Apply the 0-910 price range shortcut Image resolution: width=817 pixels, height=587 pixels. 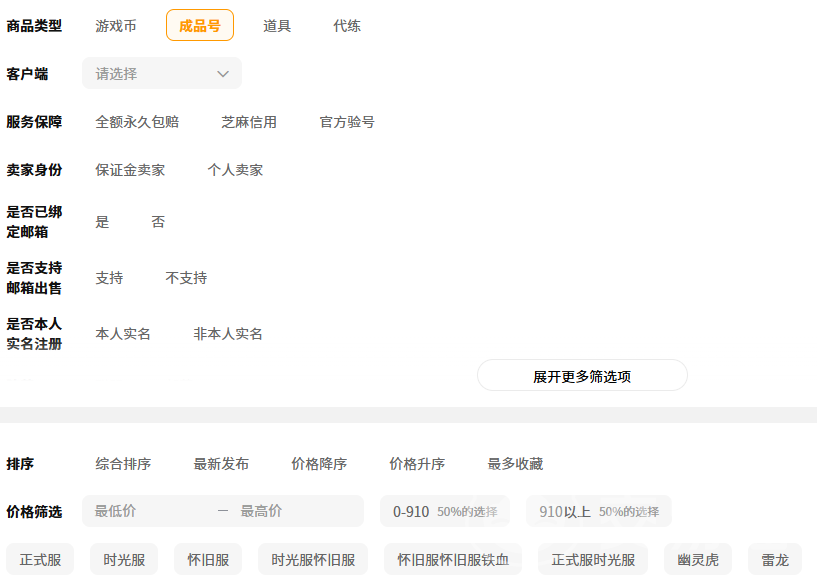click(444, 511)
